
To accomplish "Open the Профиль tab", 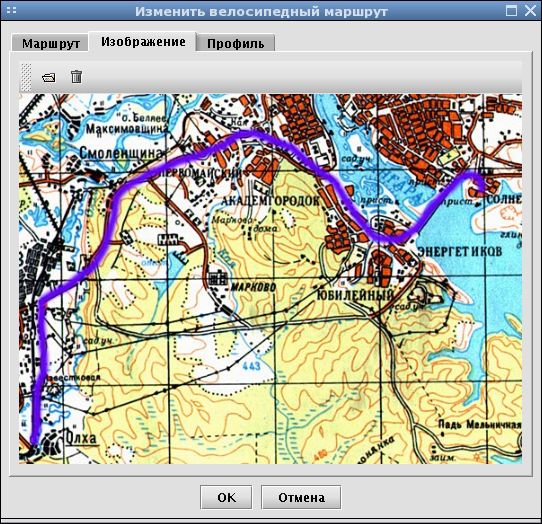I will [235, 44].
